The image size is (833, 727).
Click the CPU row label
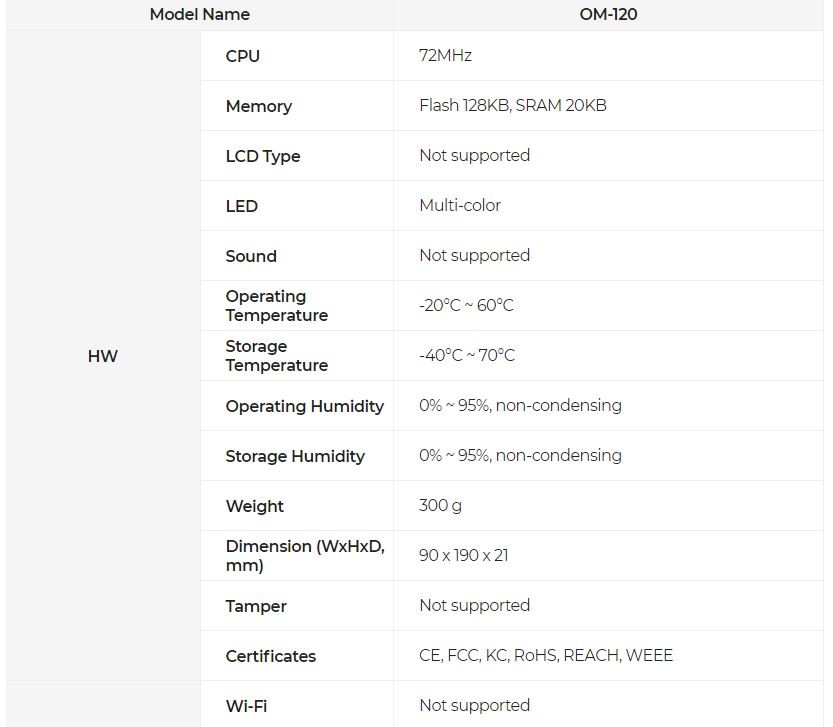(x=243, y=56)
